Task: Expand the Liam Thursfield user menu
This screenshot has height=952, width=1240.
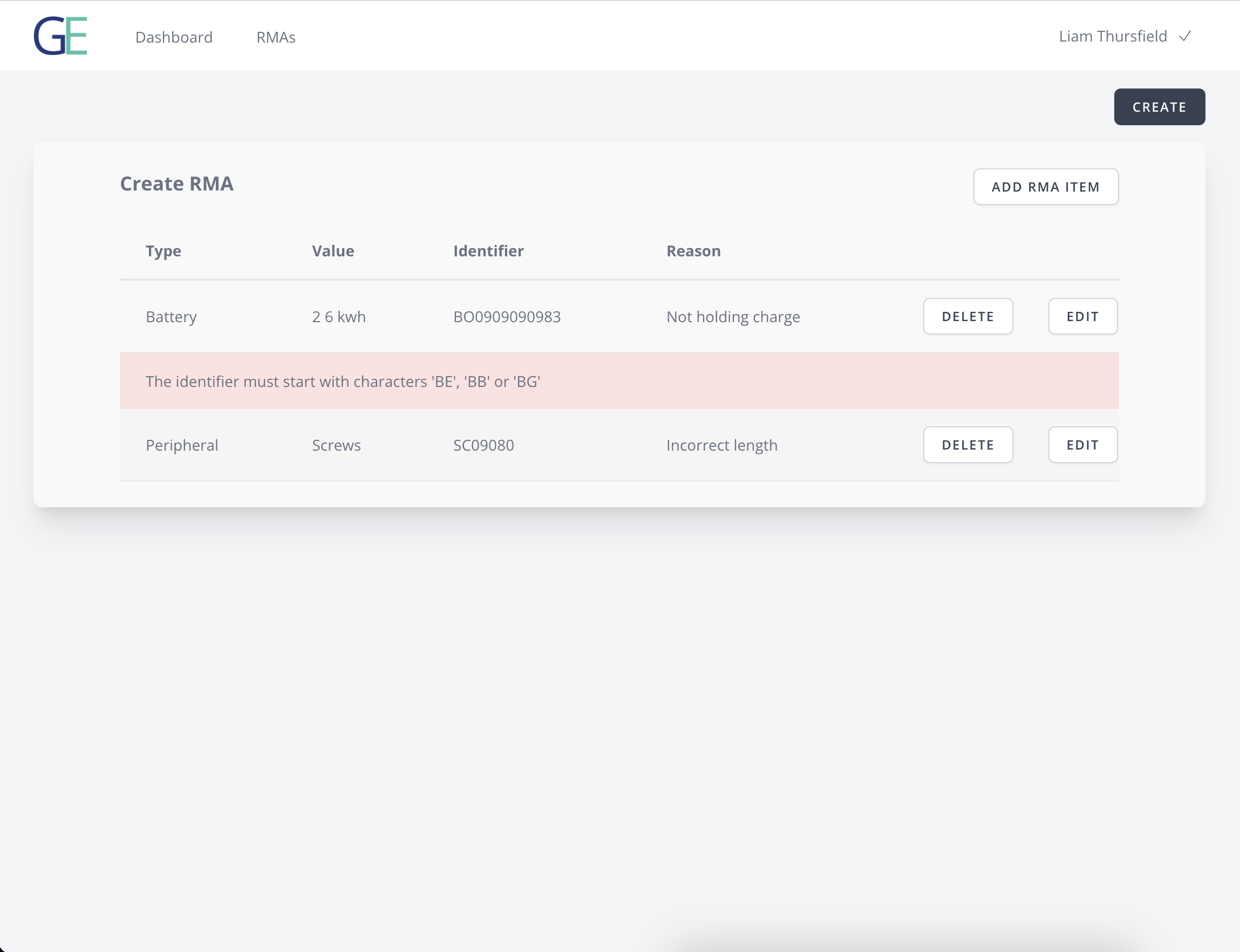Action: [1113, 36]
